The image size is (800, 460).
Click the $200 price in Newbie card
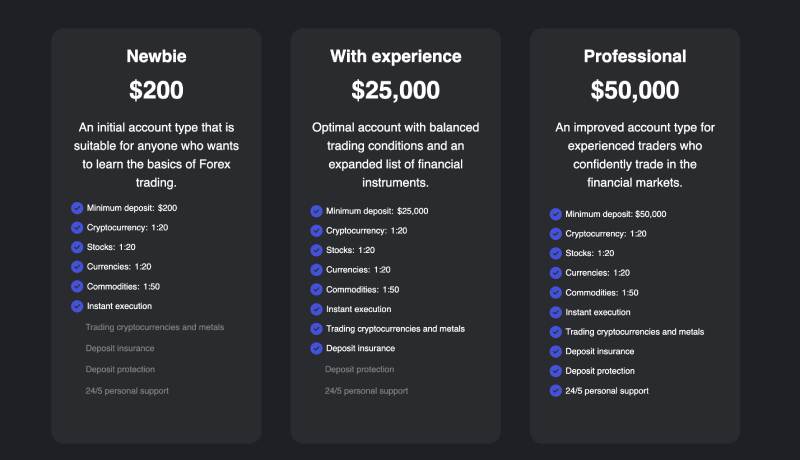pos(156,90)
